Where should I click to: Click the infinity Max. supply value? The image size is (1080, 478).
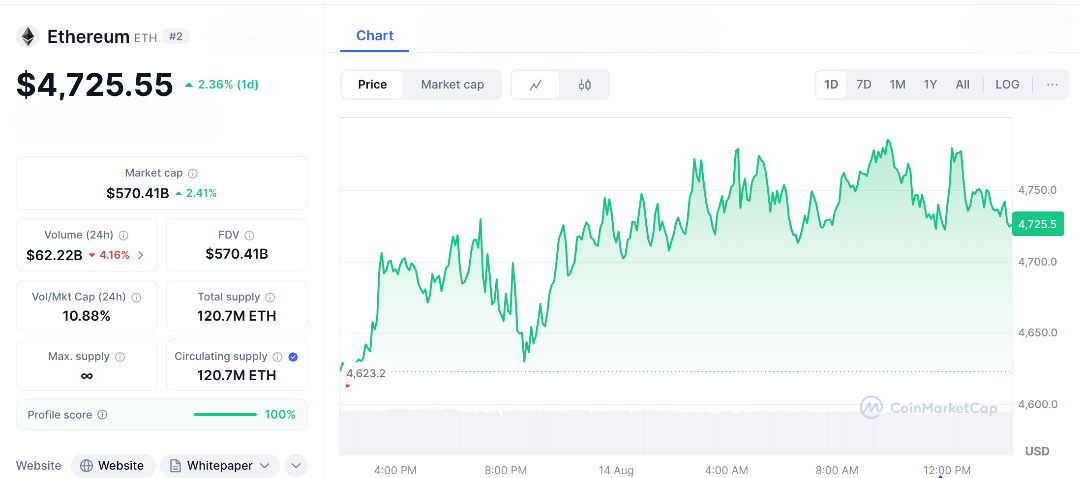[87, 375]
